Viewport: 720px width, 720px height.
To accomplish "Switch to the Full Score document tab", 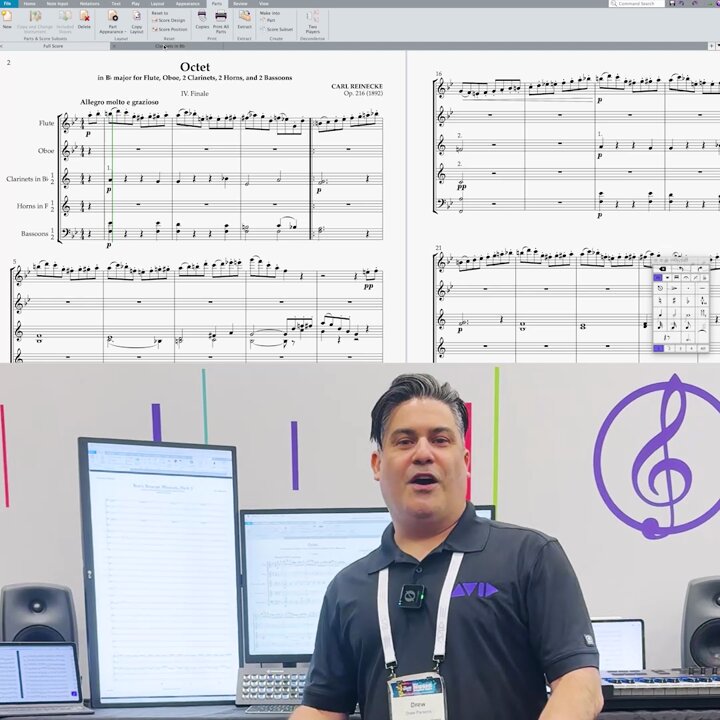I will [x=53, y=46].
